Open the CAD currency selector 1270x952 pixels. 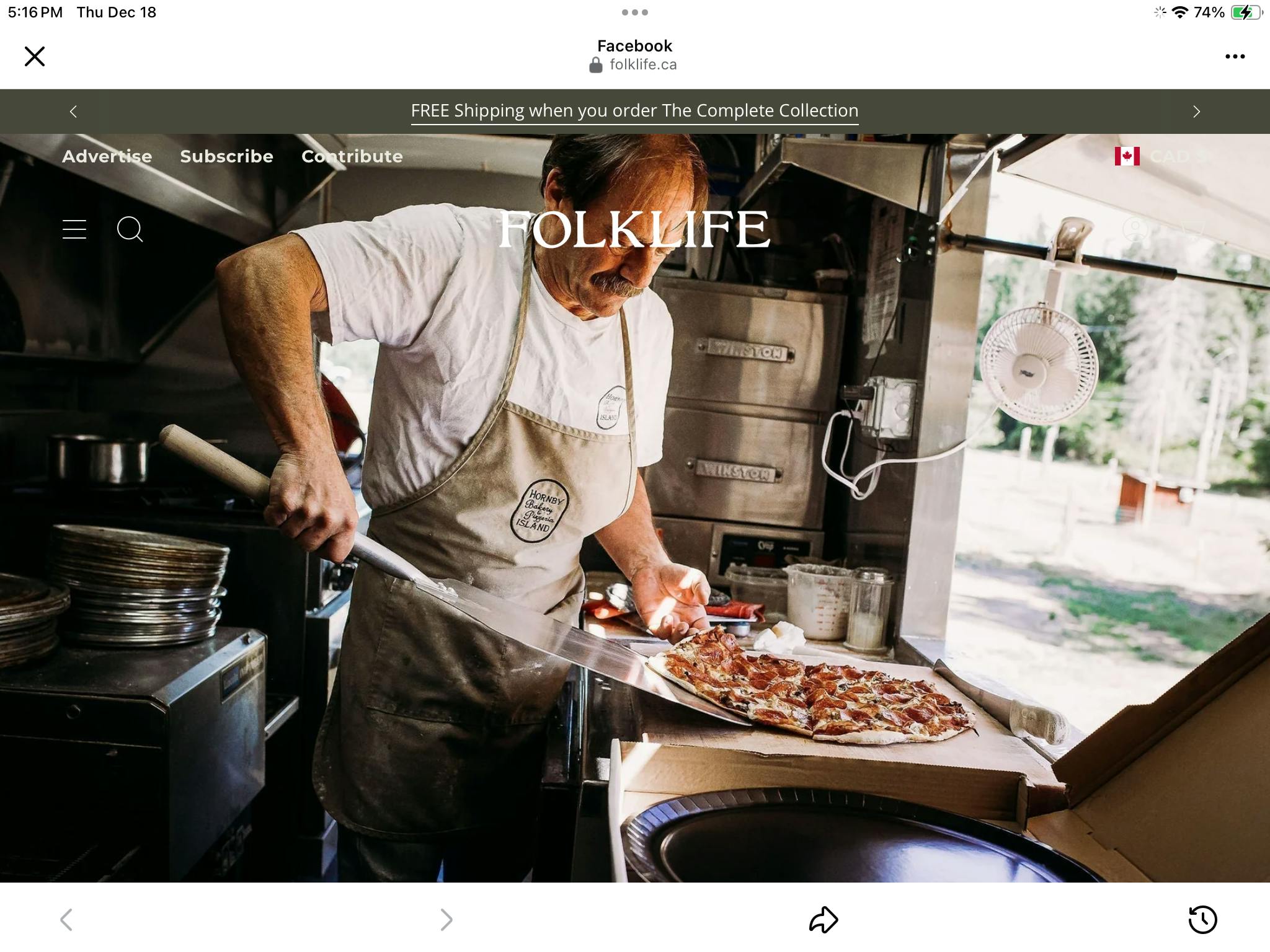1163,156
